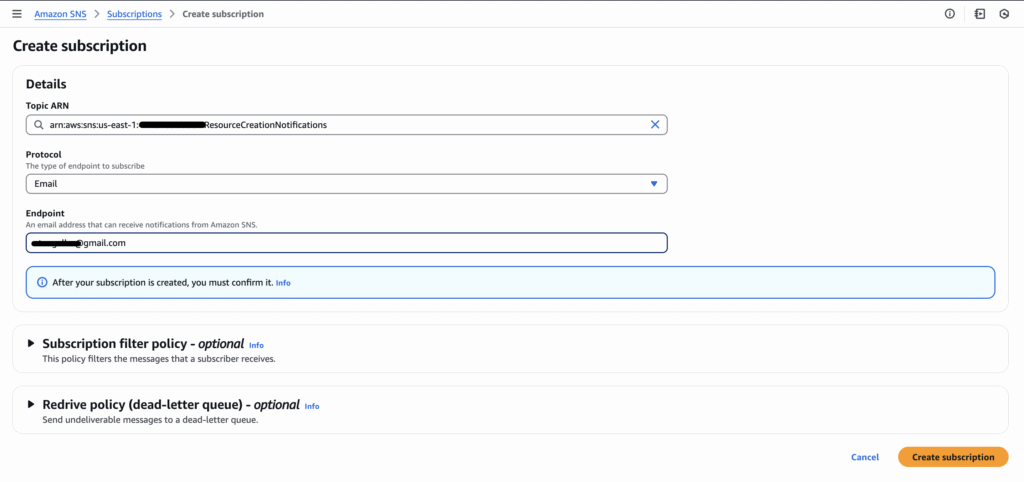1024x482 pixels.
Task: Open the hamburger navigation menu
Action: (x=17, y=14)
